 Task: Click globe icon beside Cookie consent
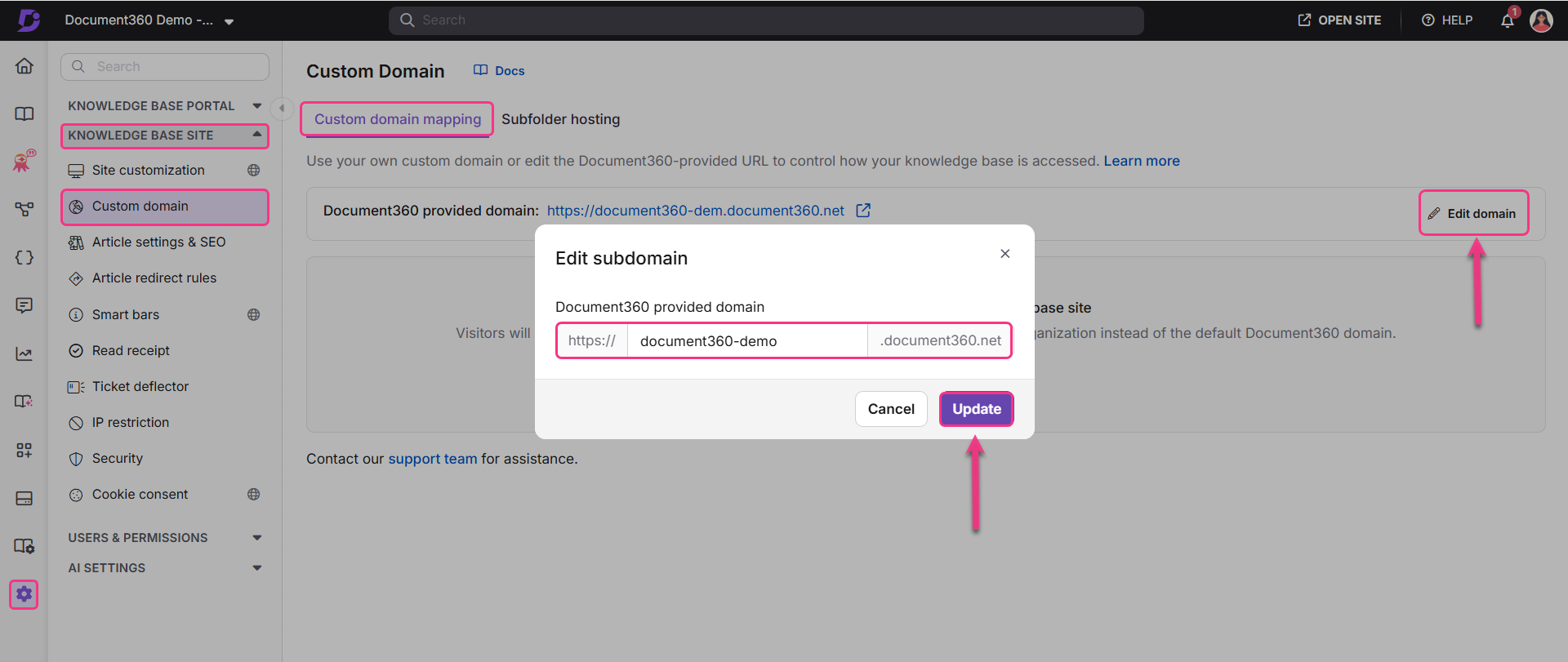pos(254,495)
